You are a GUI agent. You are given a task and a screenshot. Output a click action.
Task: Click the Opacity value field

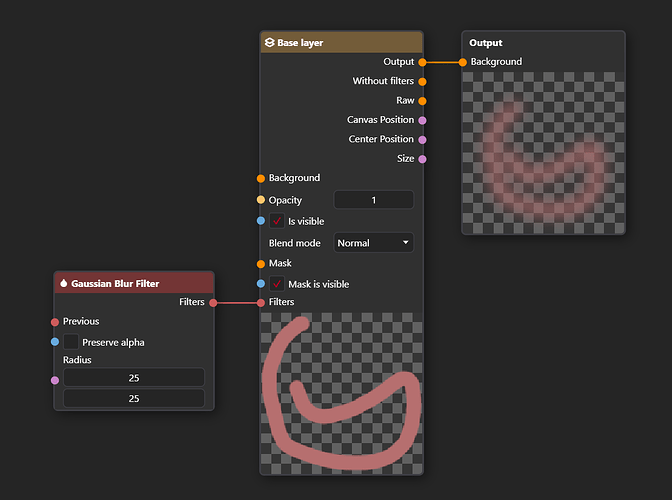[373, 200]
